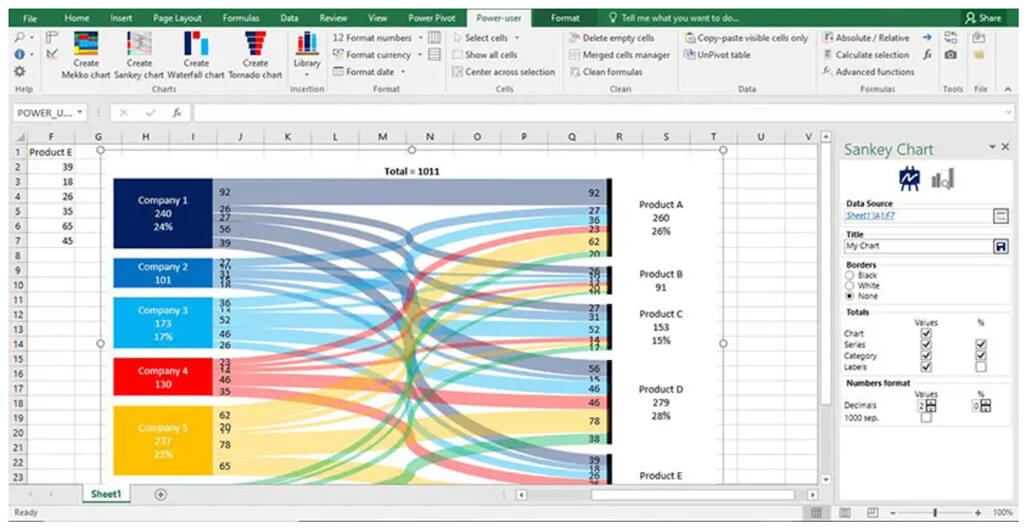Click the new sheet plus icon
The height and width of the screenshot is (528, 1024).
tap(161, 495)
